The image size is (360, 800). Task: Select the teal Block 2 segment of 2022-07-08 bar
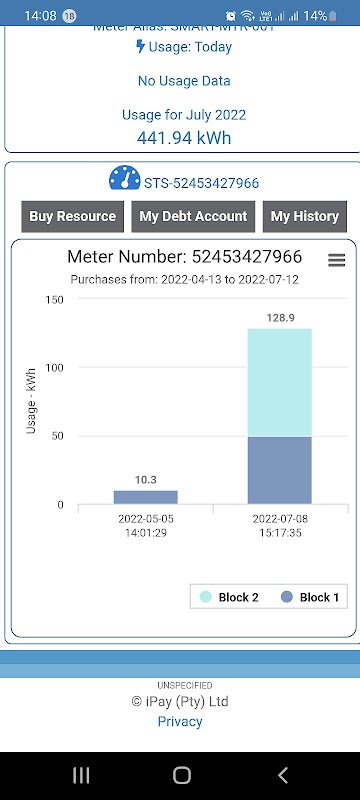(279, 383)
